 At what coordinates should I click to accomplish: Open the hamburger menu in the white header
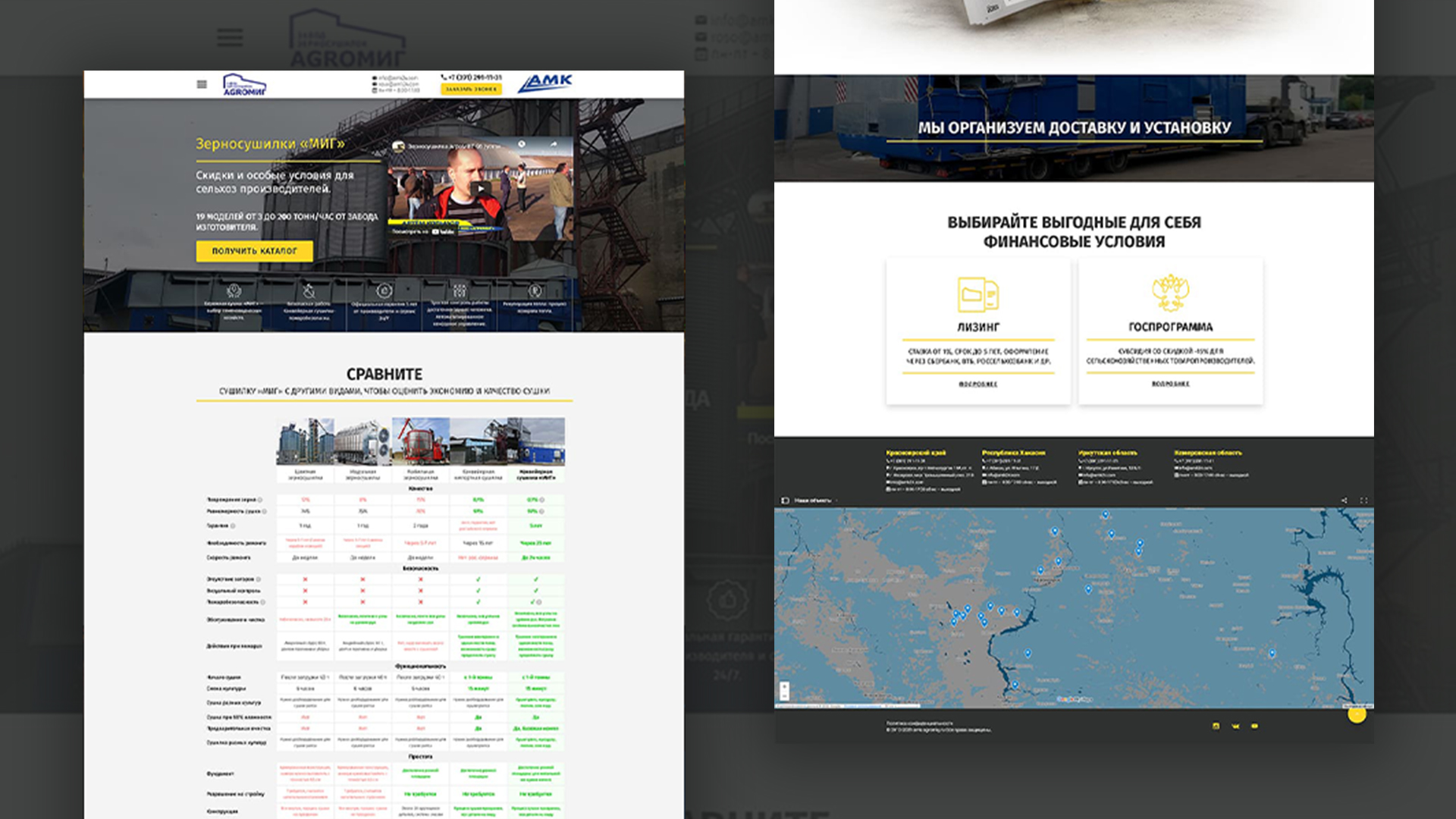point(202,84)
